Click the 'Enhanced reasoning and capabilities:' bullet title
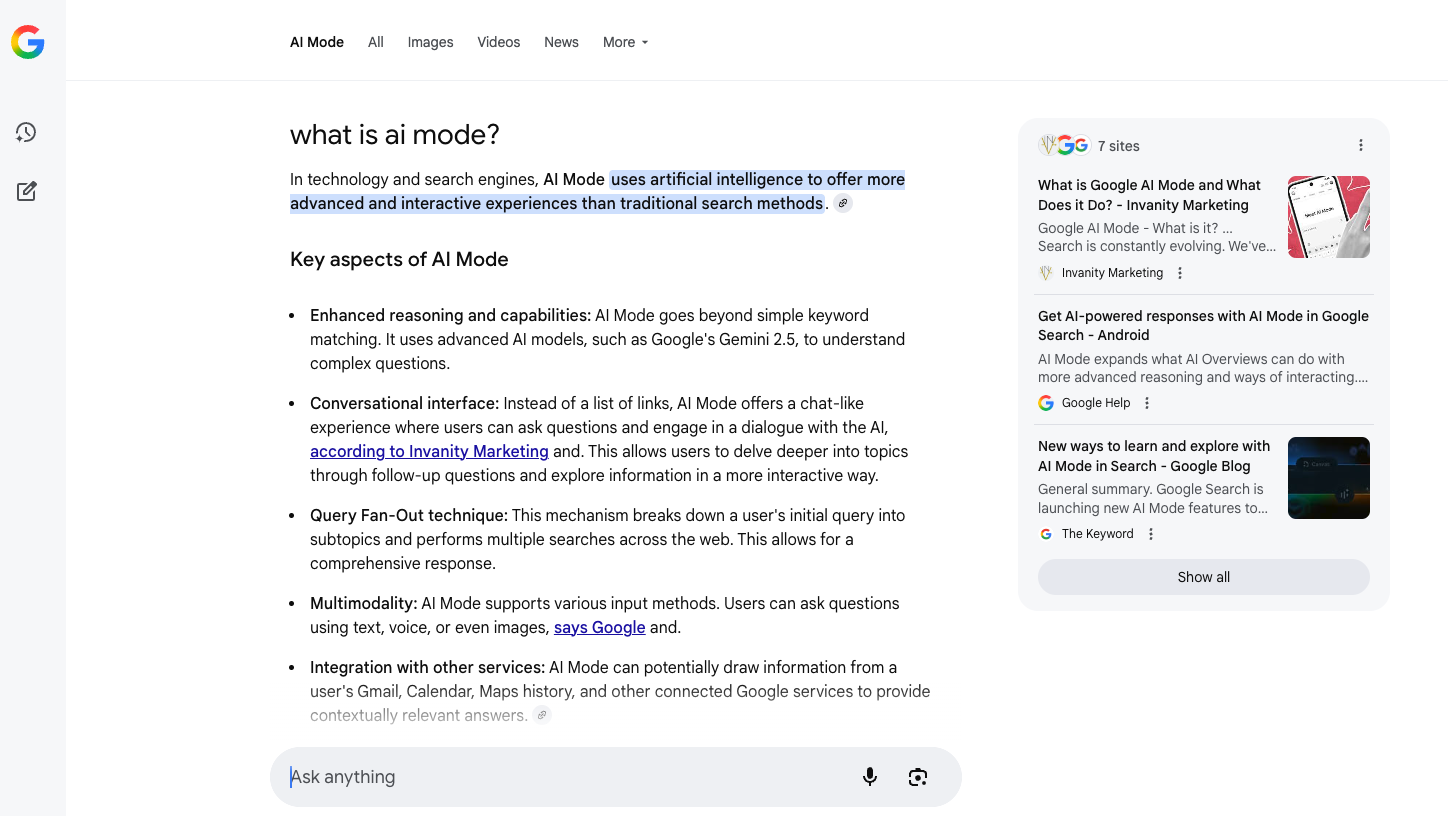This screenshot has height=816, width=1448. (450, 315)
